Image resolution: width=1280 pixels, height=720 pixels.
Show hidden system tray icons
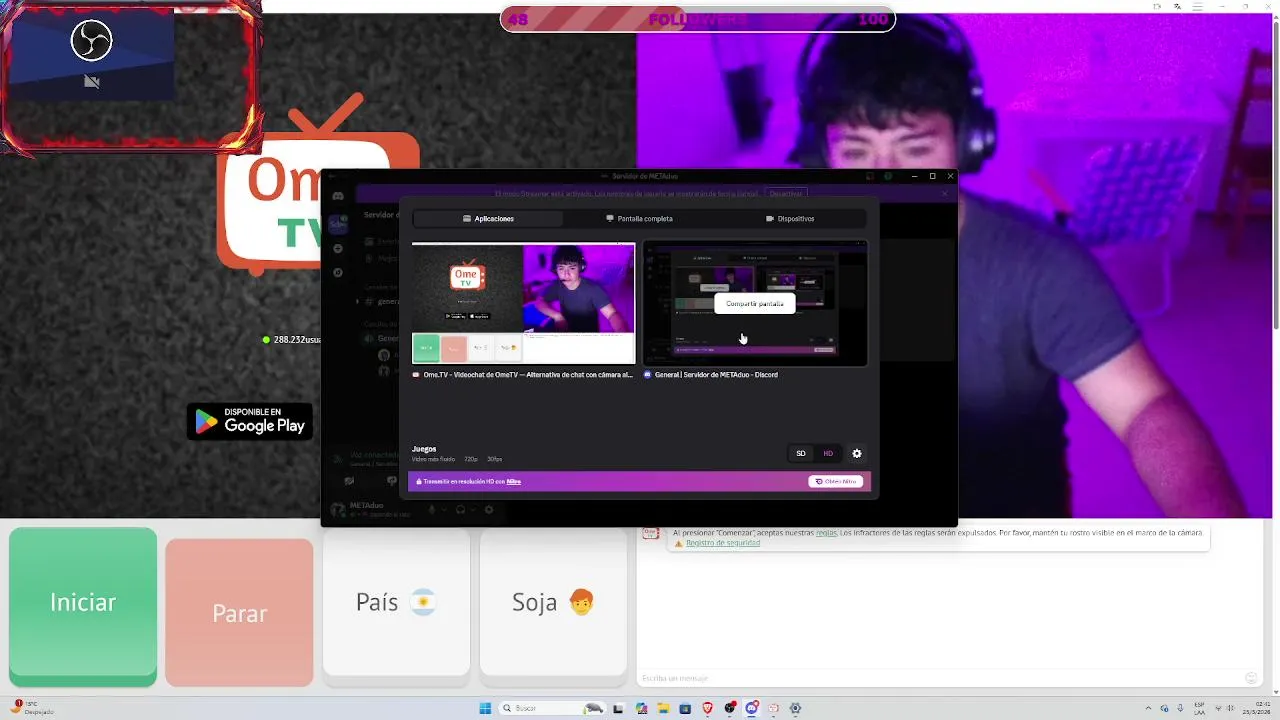(x=1146, y=708)
